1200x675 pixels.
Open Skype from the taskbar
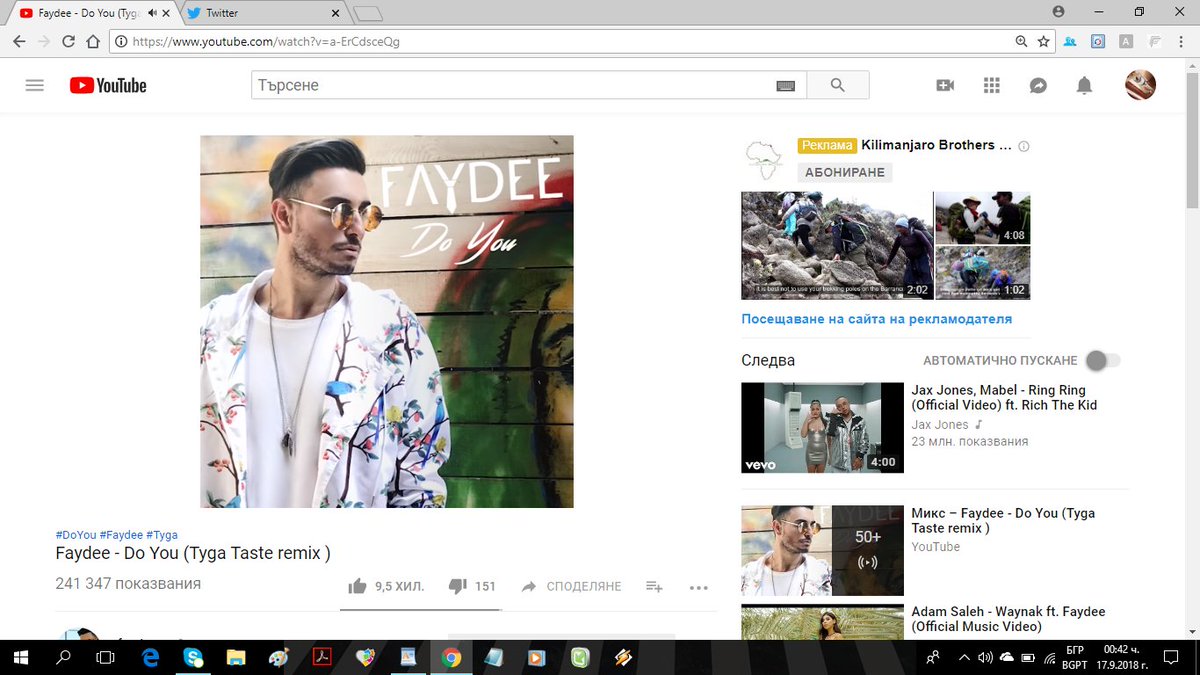pos(193,657)
